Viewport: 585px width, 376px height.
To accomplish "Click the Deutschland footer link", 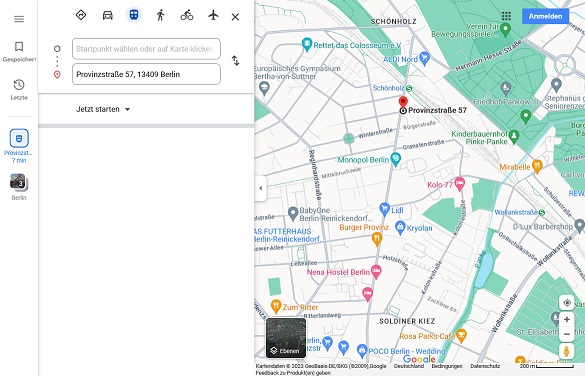I will [x=409, y=366].
